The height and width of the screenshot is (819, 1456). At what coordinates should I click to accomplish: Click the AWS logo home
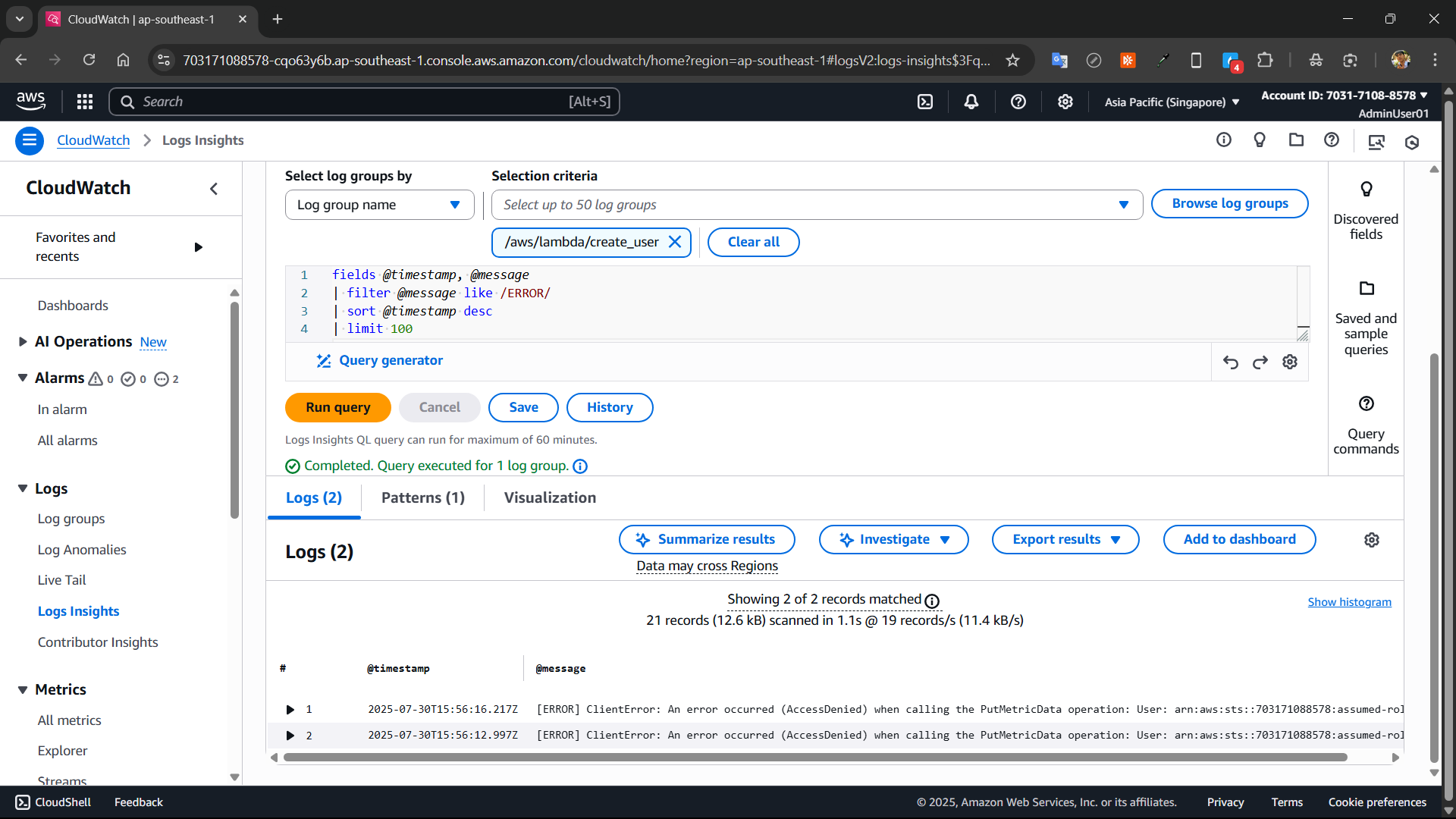[x=31, y=100]
